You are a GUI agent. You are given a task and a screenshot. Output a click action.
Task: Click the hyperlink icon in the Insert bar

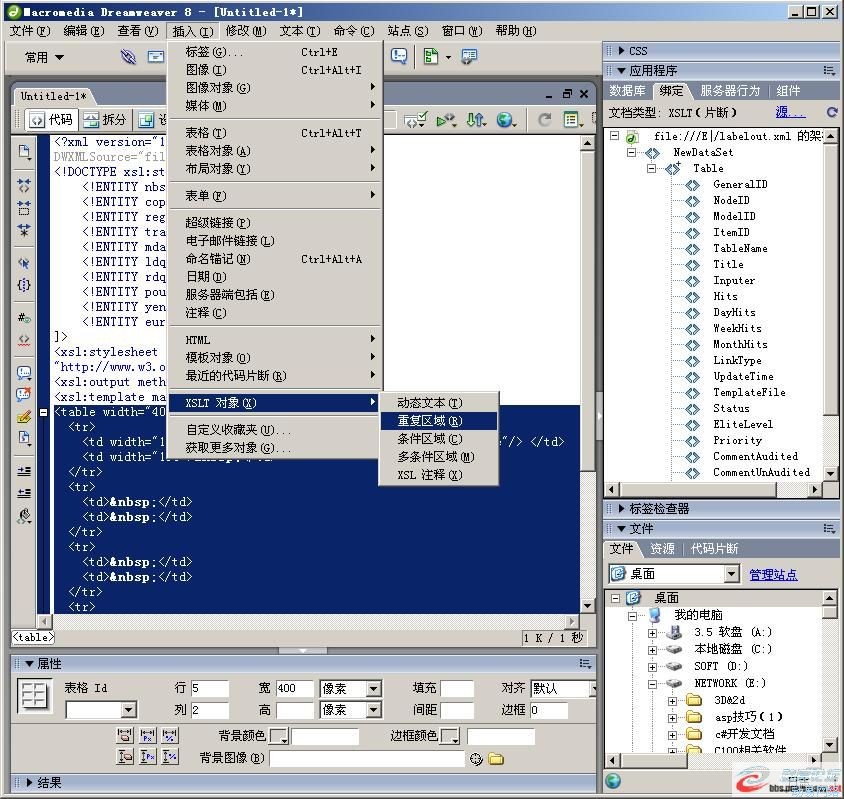(128, 57)
